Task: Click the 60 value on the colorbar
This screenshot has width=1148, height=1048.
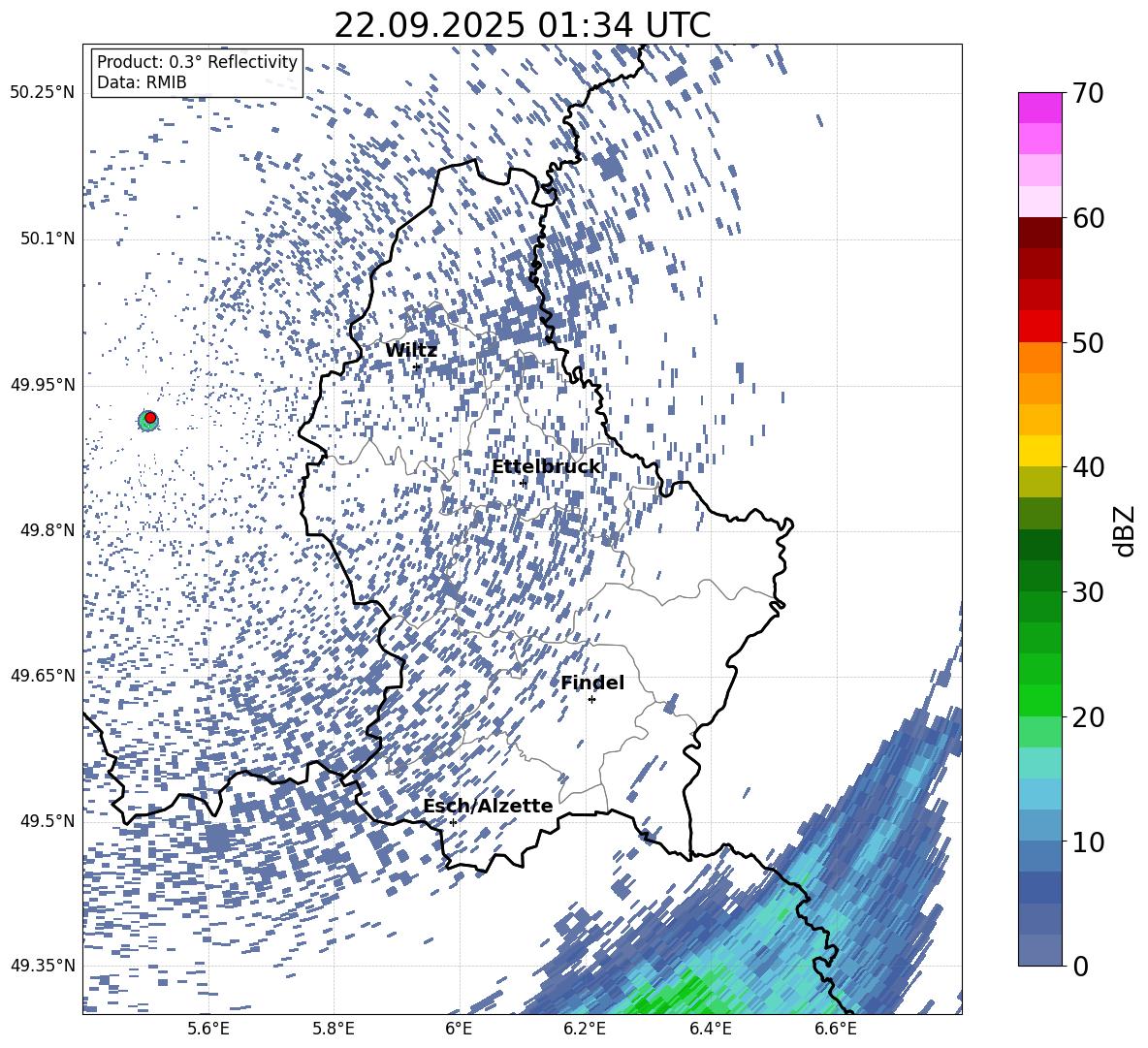Action: 1087,218
